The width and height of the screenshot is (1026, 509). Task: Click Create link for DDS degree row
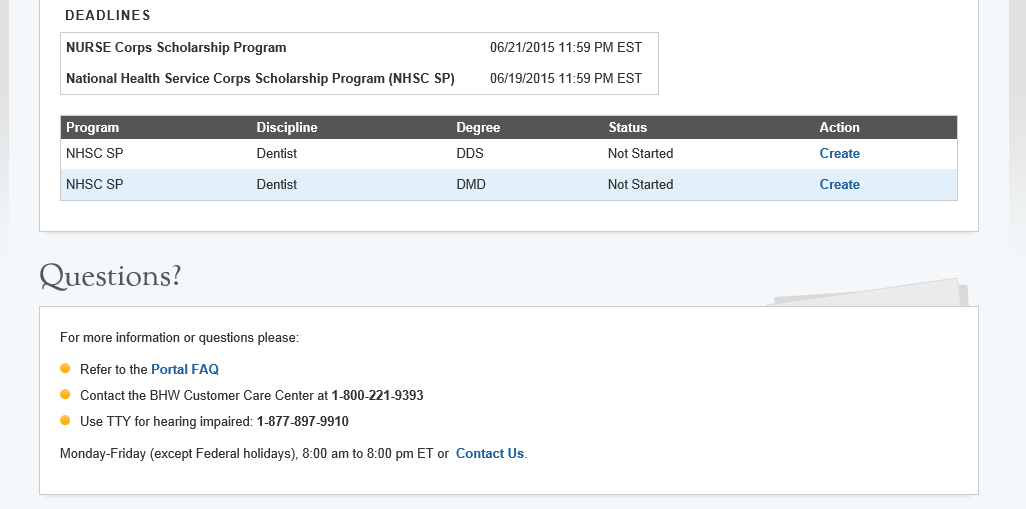(x=839, y=154)
